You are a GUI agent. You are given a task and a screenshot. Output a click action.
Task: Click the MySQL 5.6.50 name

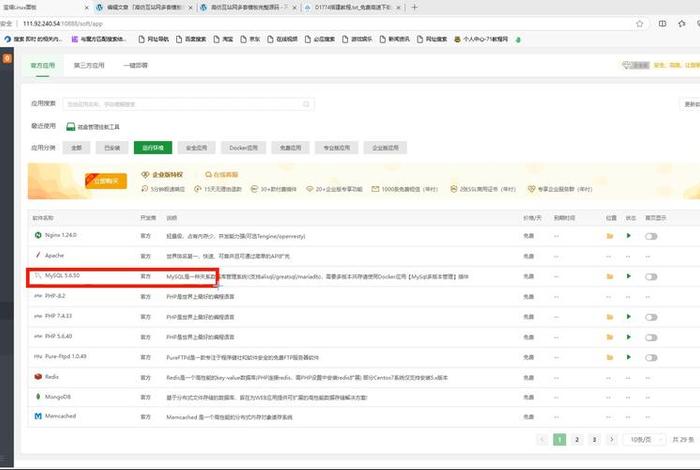click(62, 275)
